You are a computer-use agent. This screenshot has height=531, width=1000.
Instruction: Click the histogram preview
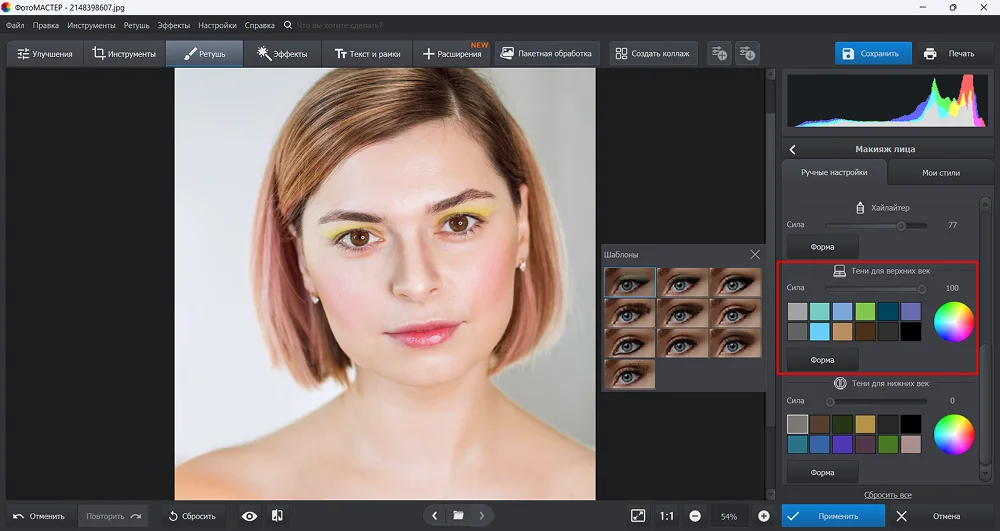[x=887, y=101]
